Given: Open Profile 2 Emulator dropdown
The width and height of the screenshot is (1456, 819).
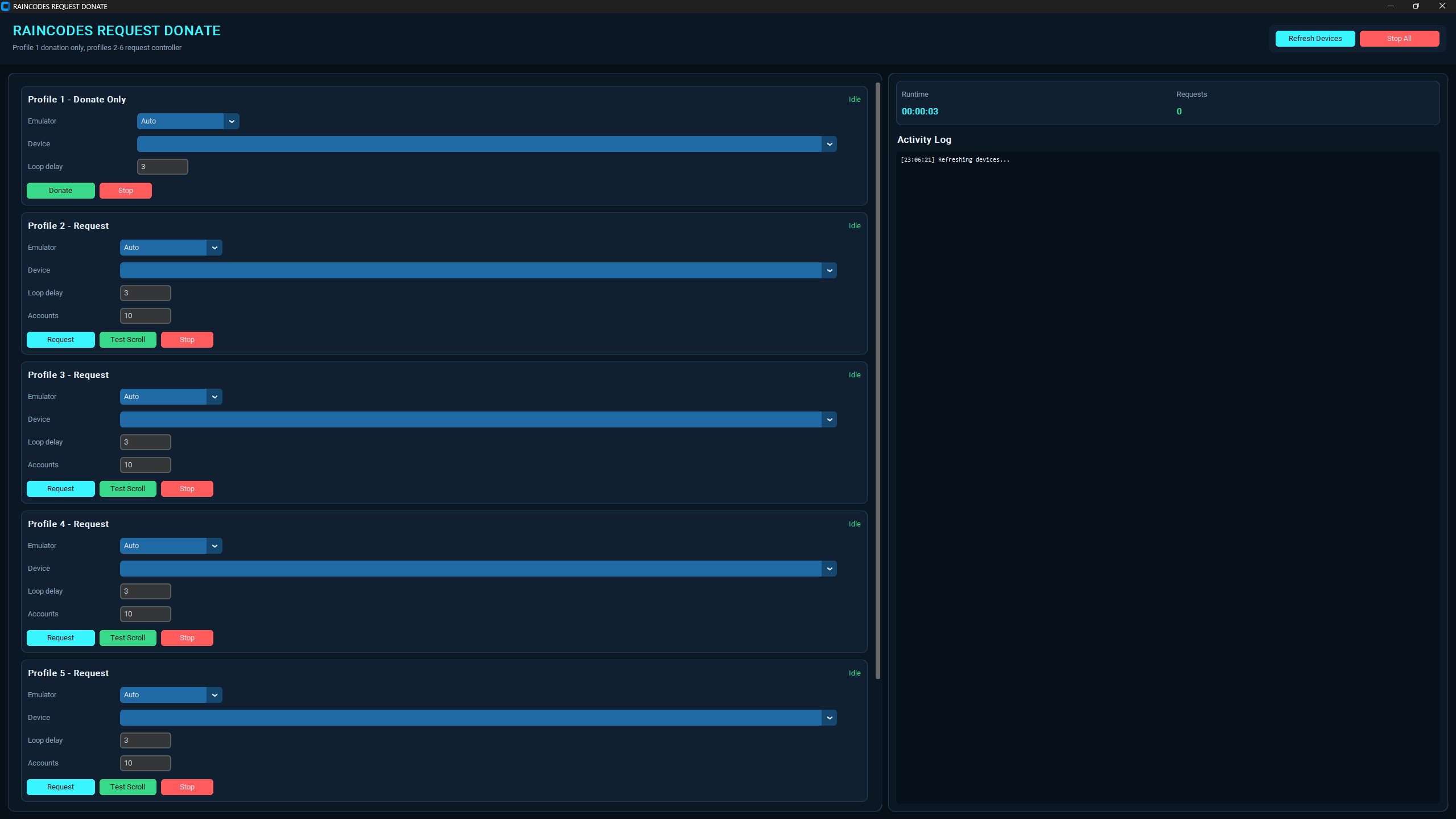Looking at the screenshot, I should coord(171,248).
